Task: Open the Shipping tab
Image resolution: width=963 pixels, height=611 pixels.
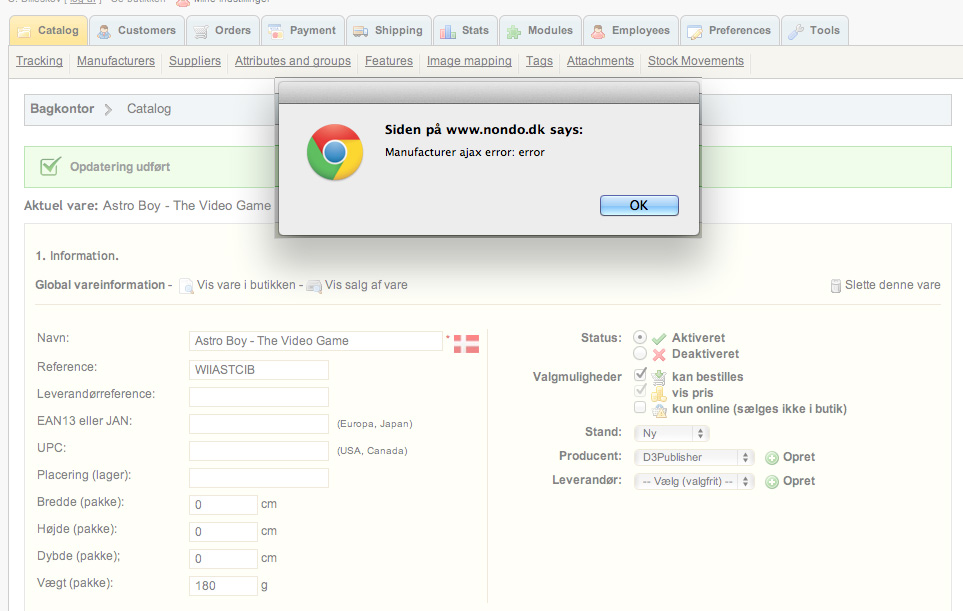Action: pyautogui.click(x=389, y=31)
